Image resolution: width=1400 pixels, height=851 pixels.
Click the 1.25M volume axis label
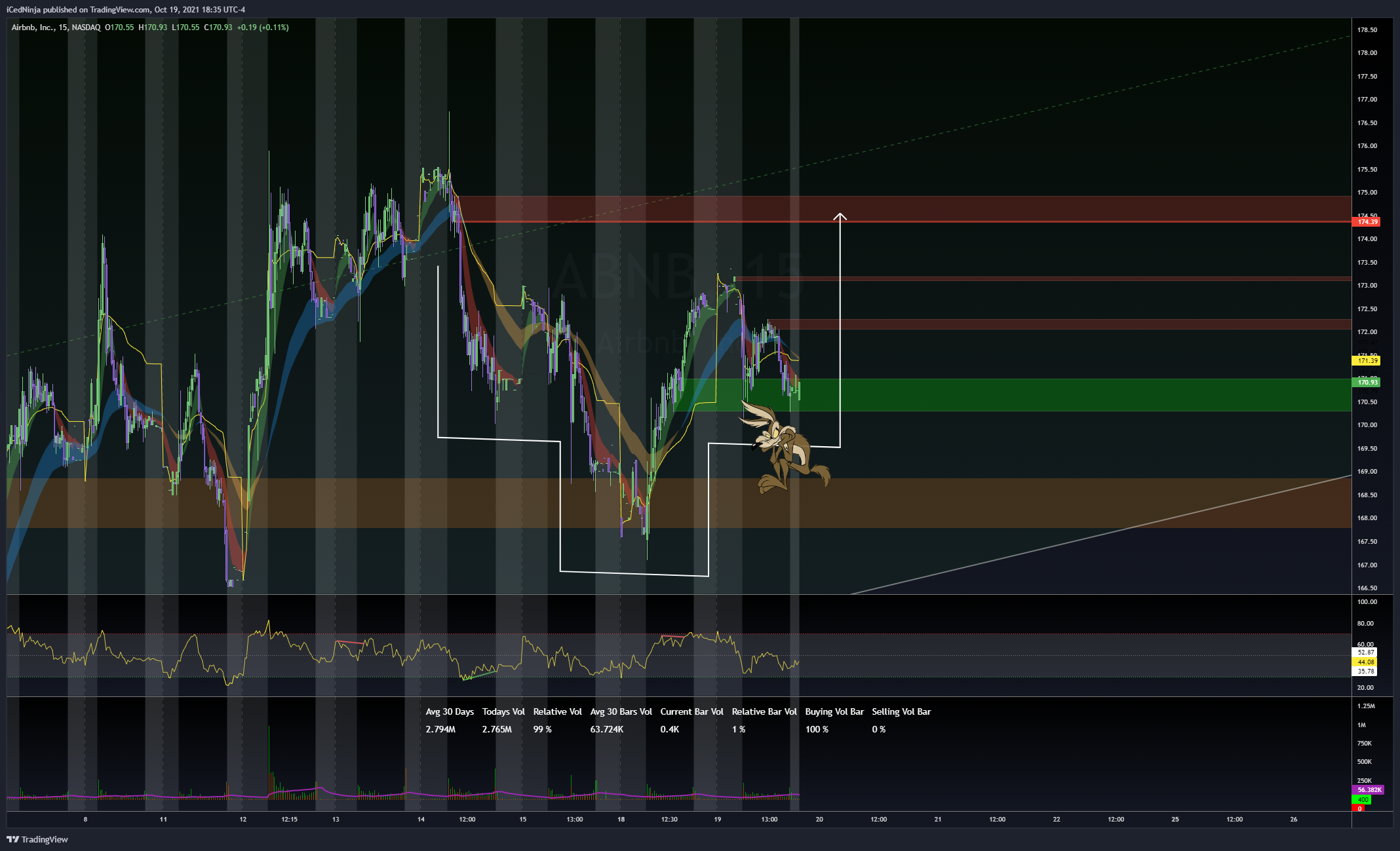click(1366, 706)
